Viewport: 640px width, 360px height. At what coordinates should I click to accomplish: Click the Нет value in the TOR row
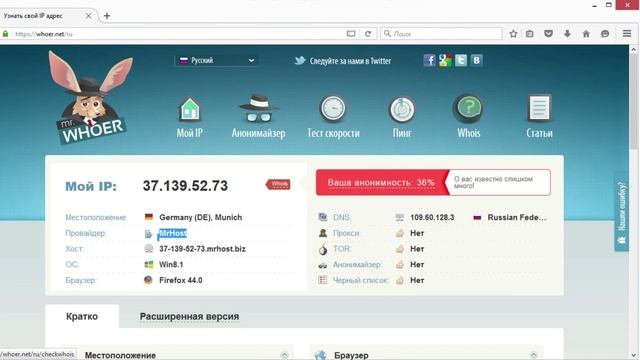[417, 249]
